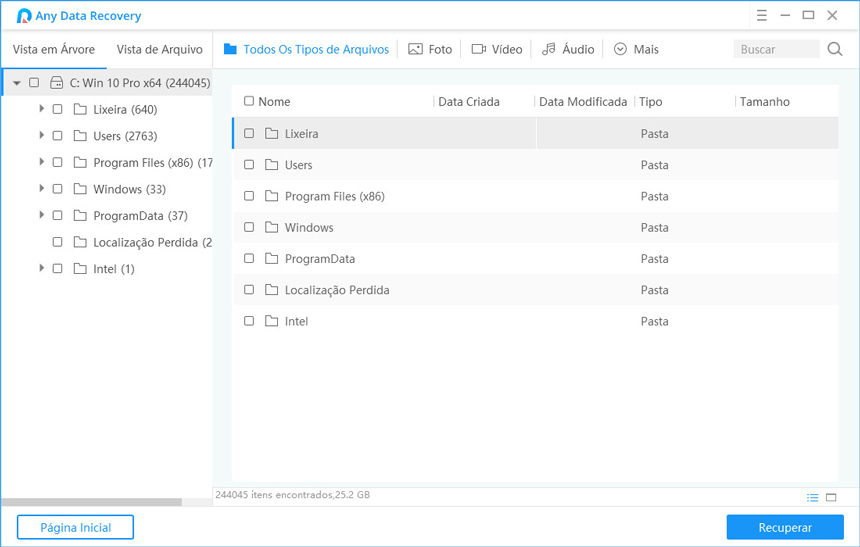Click the blue folder icon for all file types

(x=230, y=49)
